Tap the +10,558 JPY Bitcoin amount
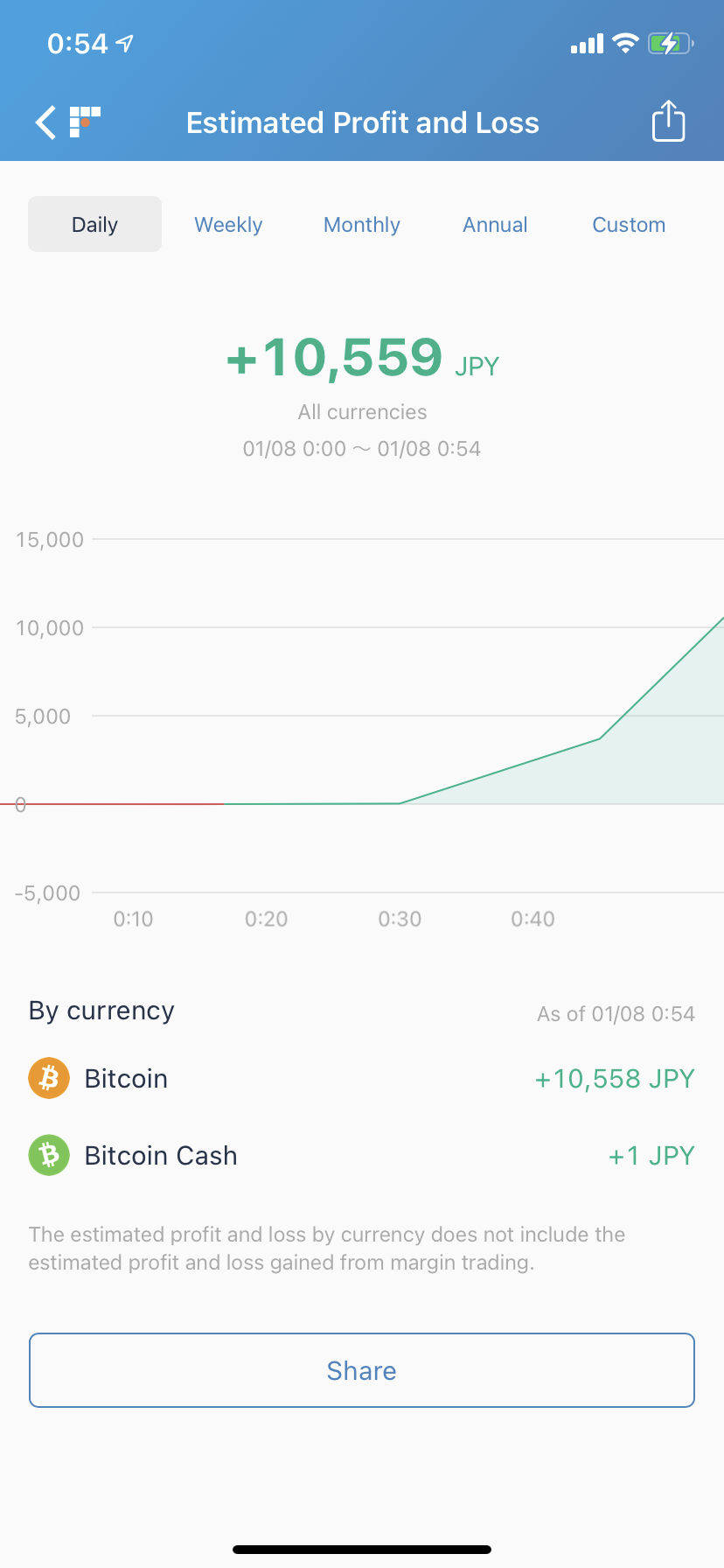This screenshot has width=724, height=1568. [615, 1078]
